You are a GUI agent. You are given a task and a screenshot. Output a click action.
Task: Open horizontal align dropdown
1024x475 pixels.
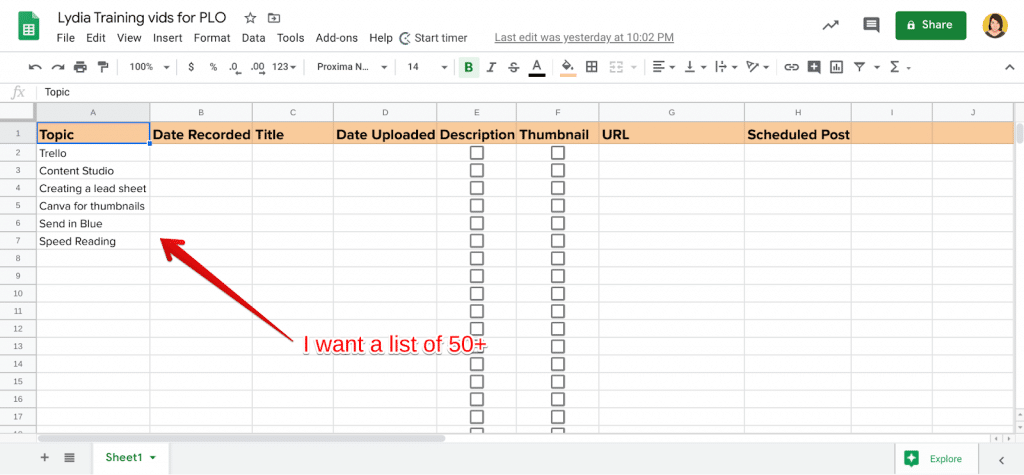click(662, 67)
